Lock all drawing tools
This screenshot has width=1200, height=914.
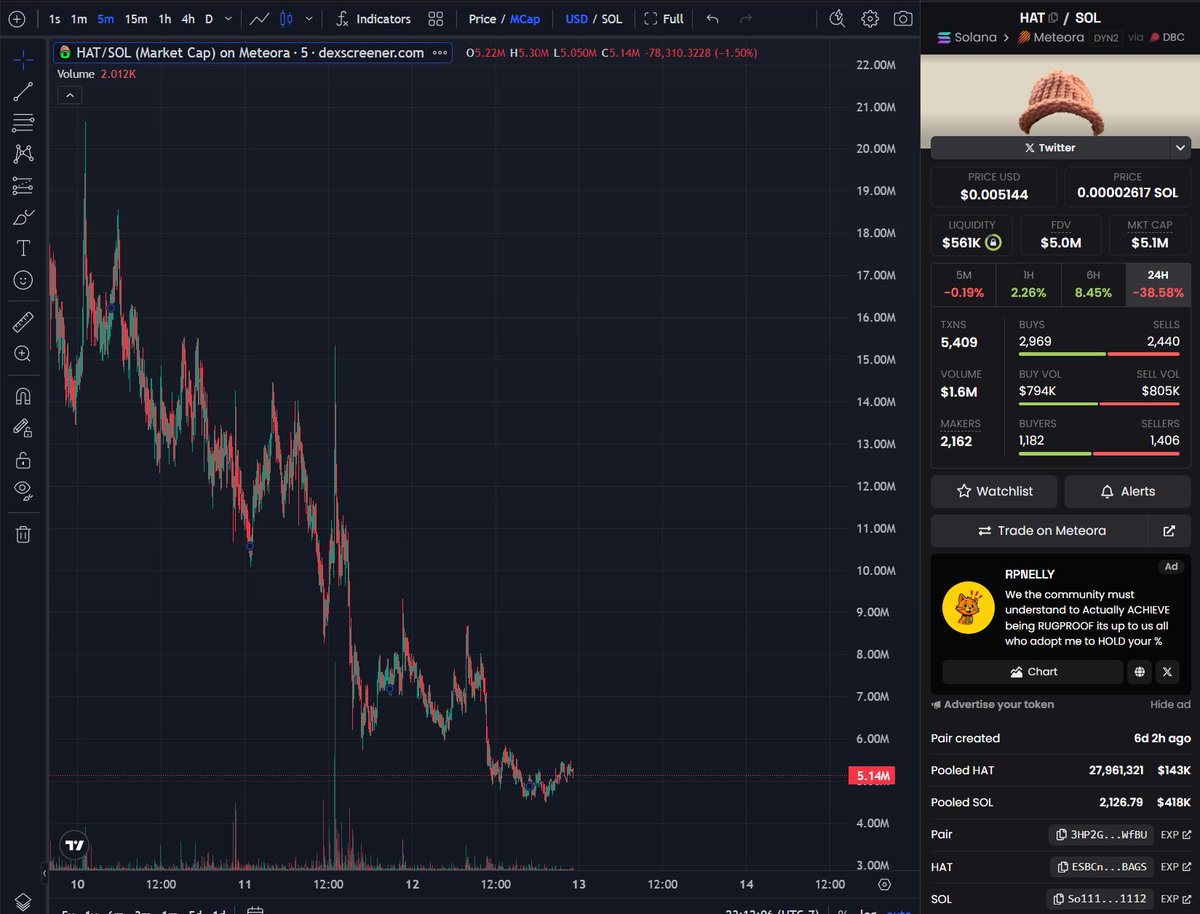click(x=23, y=460)
